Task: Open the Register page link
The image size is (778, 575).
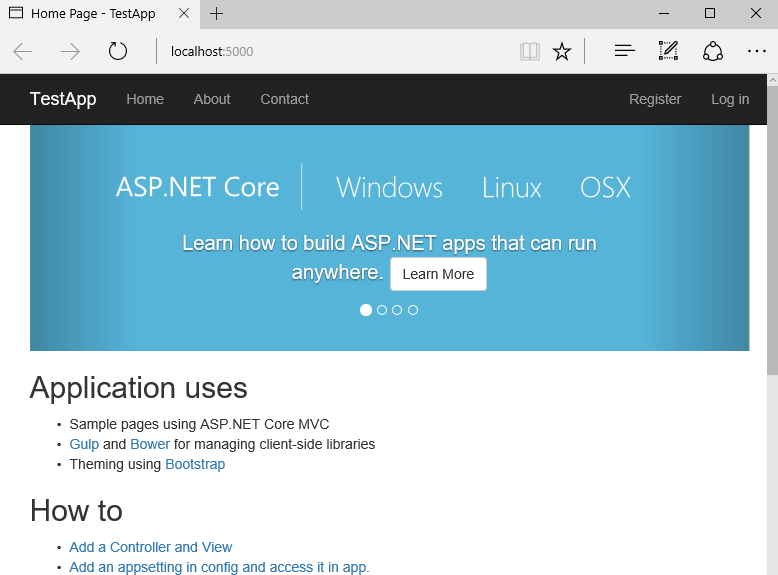Action: [655, 99]
